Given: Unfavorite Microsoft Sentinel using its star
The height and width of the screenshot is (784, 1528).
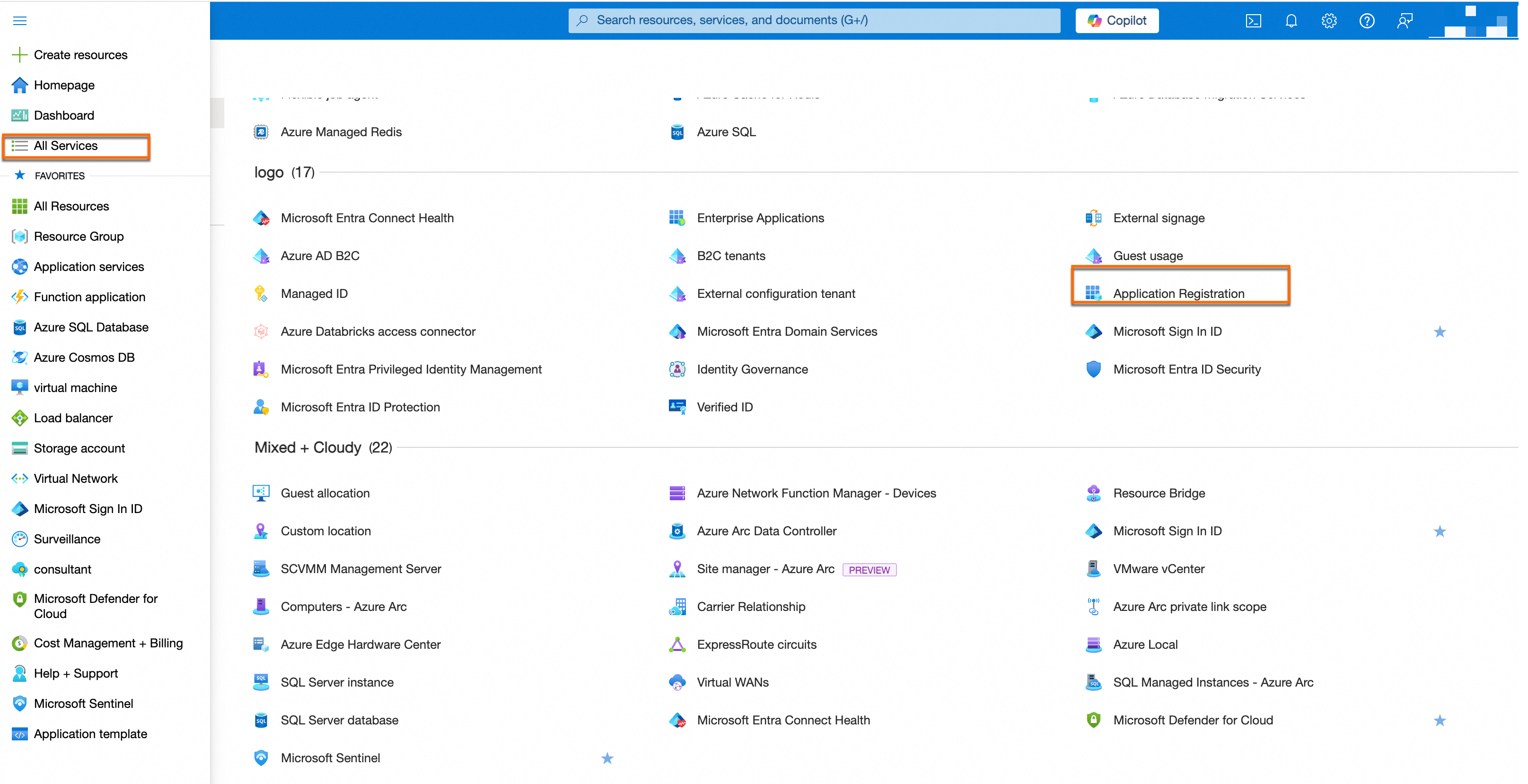Looking at the screenshot, I should pos(607,758).
